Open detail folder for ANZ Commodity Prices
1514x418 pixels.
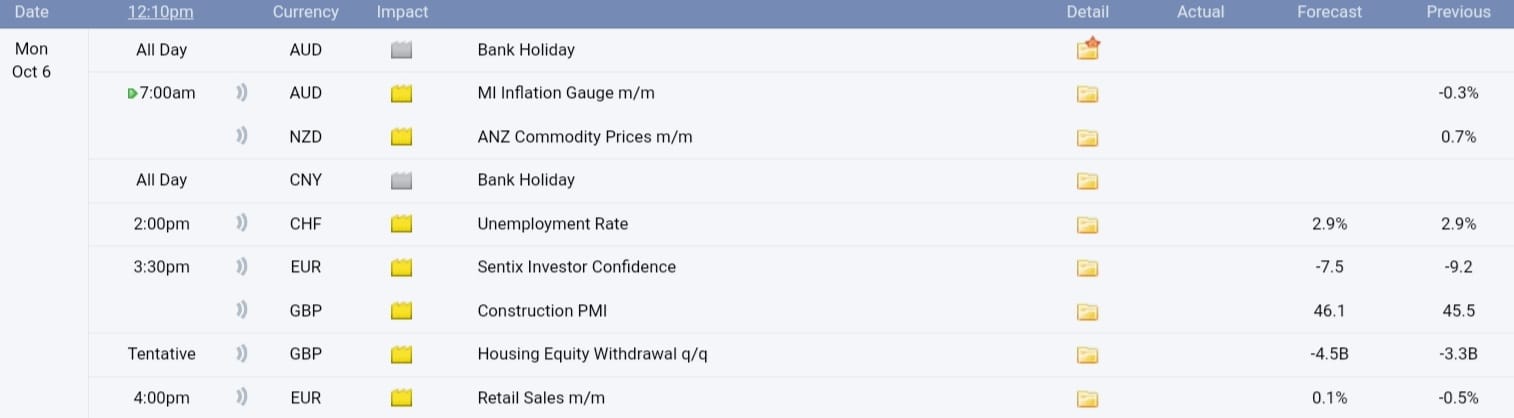[1088, 137]
